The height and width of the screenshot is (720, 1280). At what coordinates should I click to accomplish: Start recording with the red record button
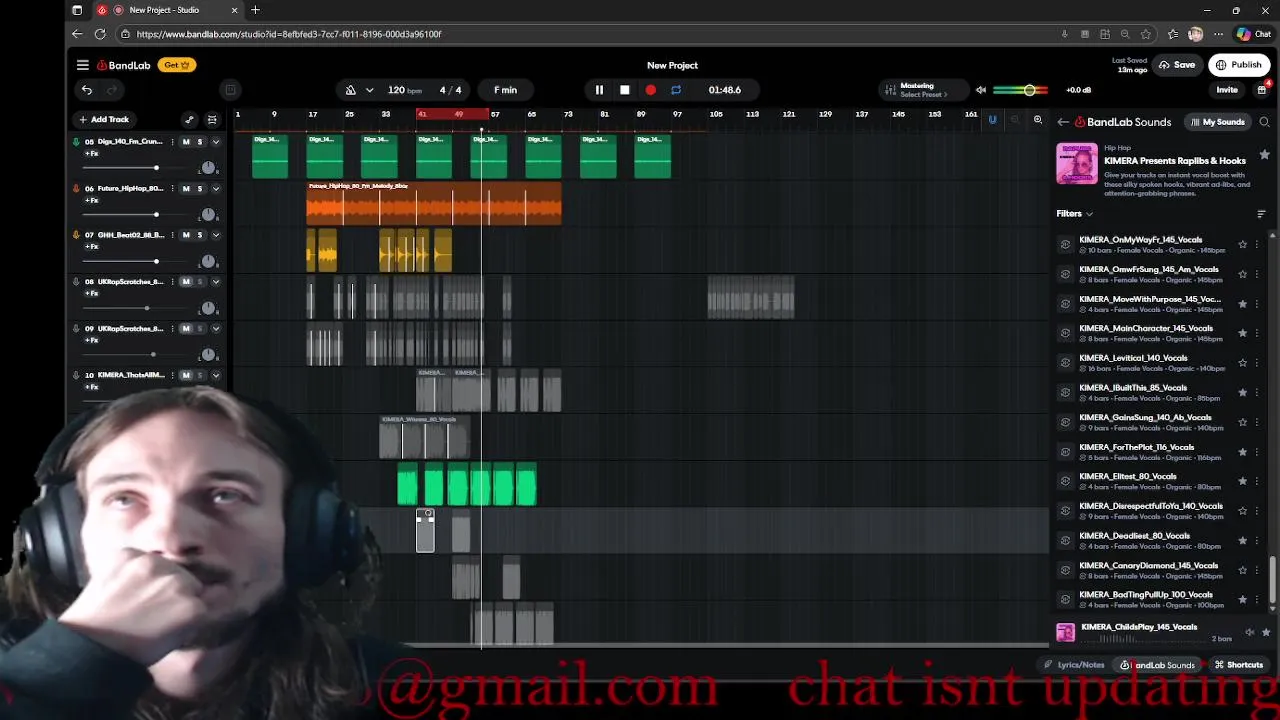pyautogui.click(x=651, y=90)
